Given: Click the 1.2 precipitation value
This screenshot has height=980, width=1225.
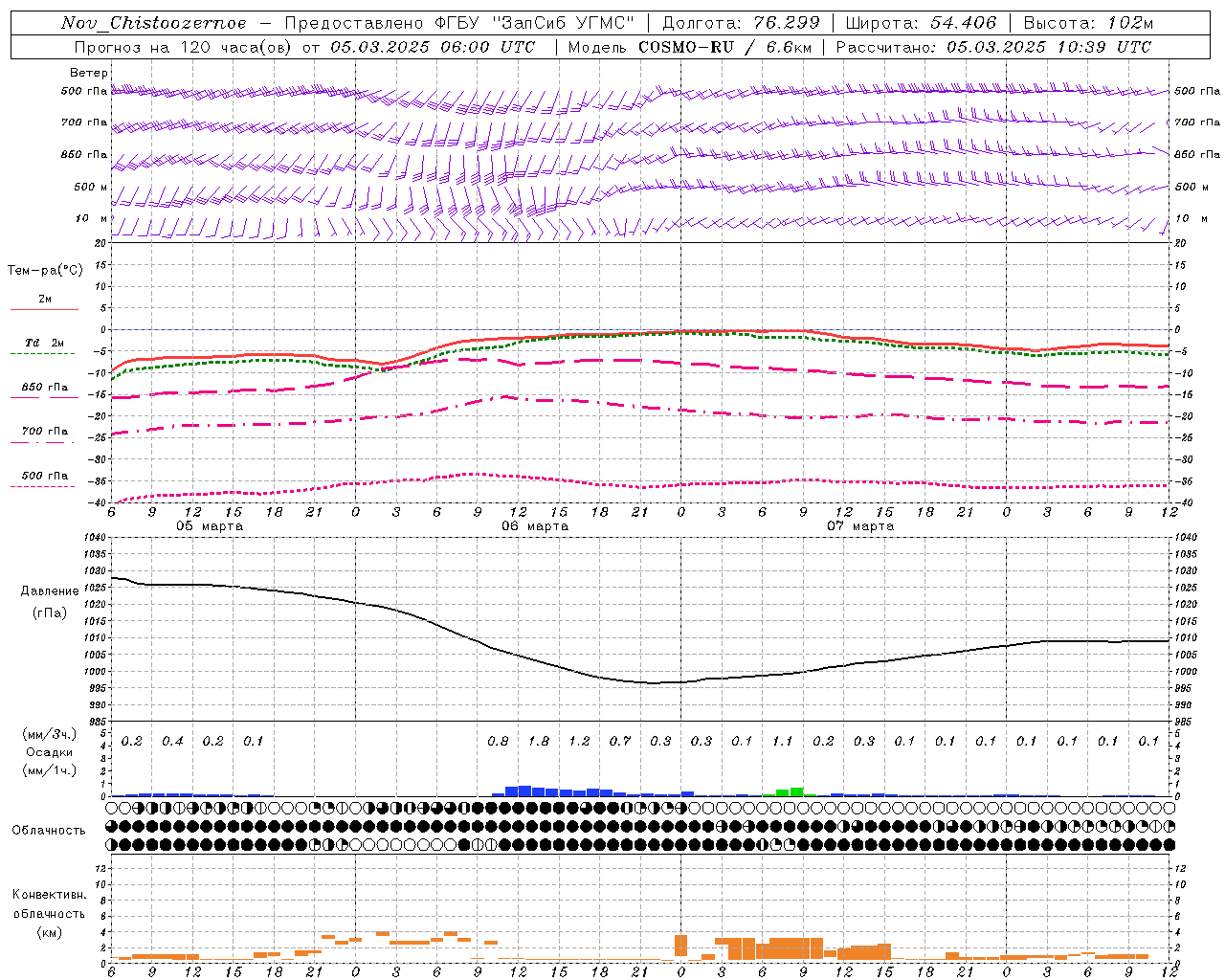Looking at the screenshot, I should (579, 741).
